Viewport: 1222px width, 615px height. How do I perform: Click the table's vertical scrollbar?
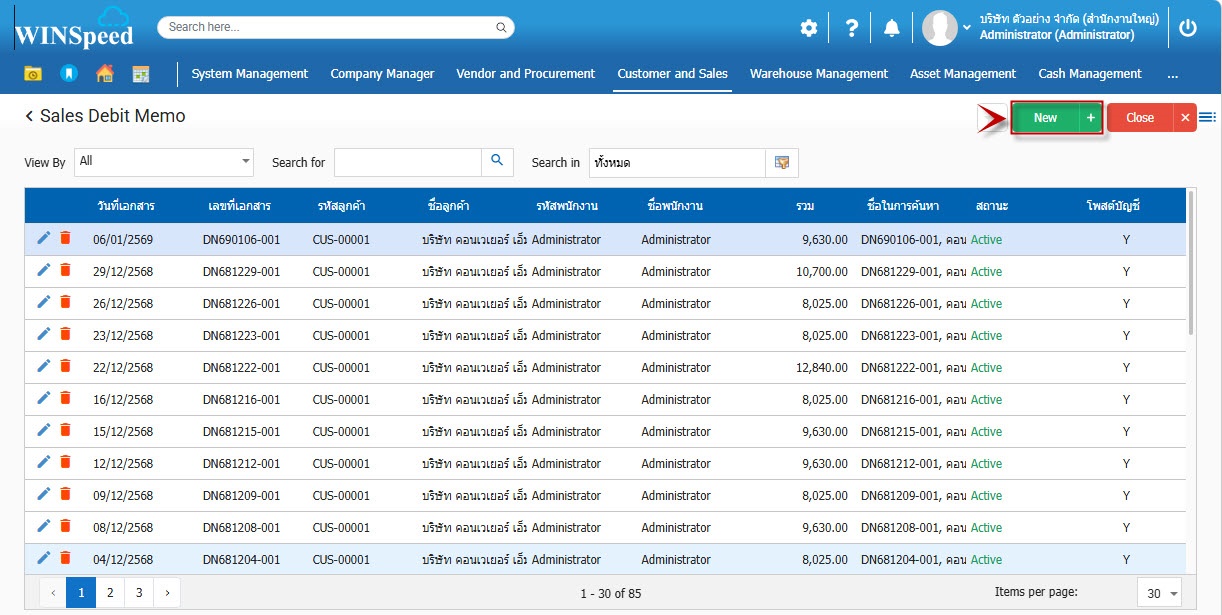coord(1190,270)
